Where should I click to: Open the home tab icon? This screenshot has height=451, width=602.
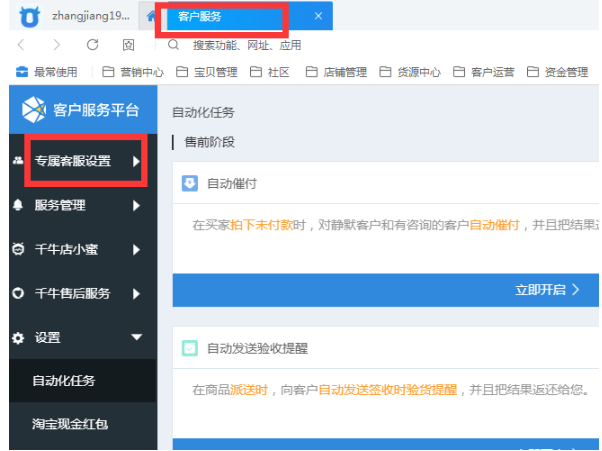(x=151, y=17)
